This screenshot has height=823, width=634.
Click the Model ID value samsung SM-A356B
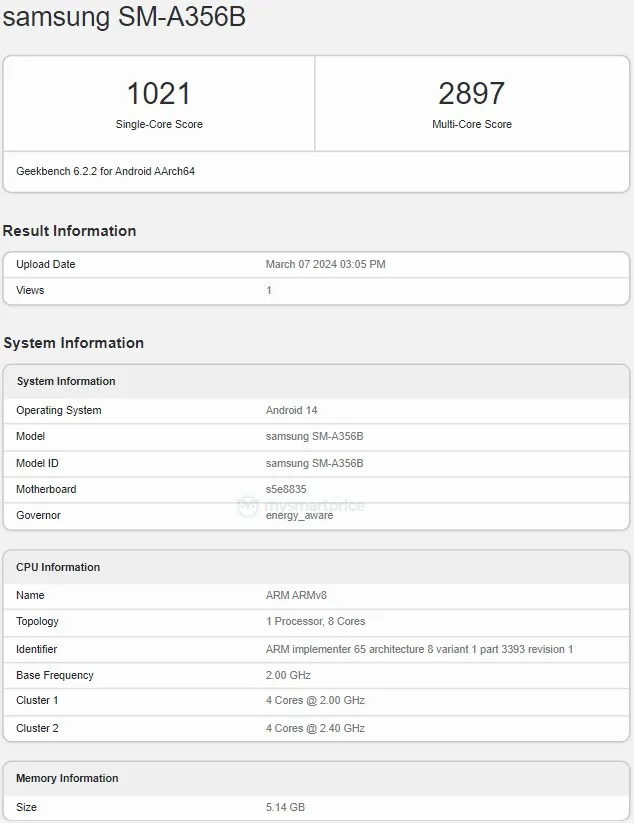click(314, 463)
